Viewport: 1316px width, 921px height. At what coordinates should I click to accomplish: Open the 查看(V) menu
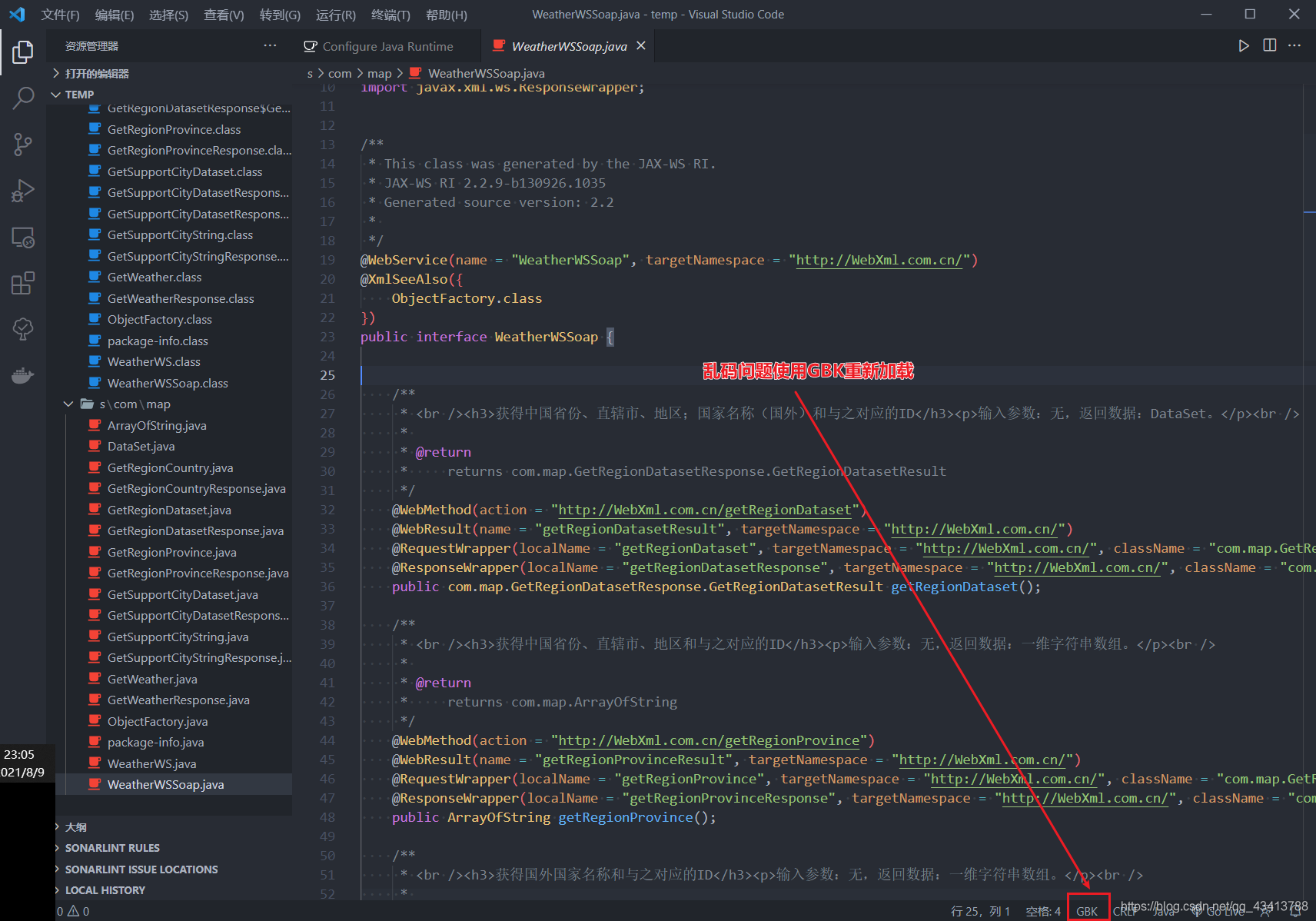click(x=223, y=14)
